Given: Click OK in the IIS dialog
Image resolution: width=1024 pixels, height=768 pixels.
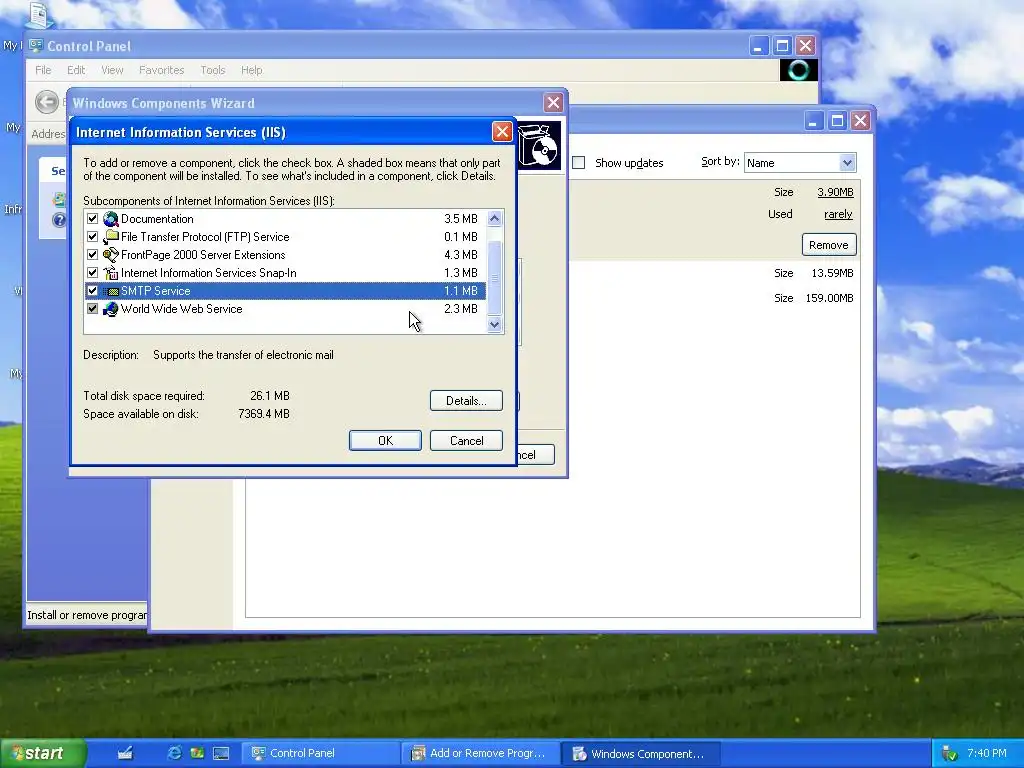Looking at the screenshot, I should click(385, 441).
